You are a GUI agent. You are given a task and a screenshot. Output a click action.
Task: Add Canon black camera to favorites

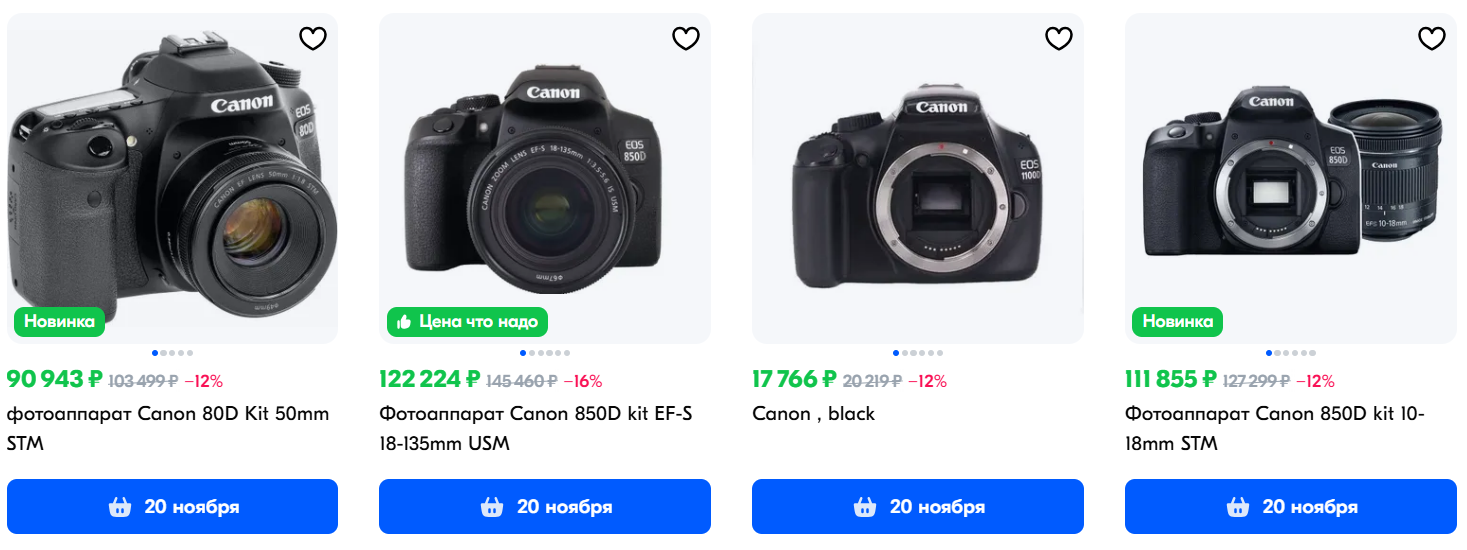click(x=1058, y=39)
